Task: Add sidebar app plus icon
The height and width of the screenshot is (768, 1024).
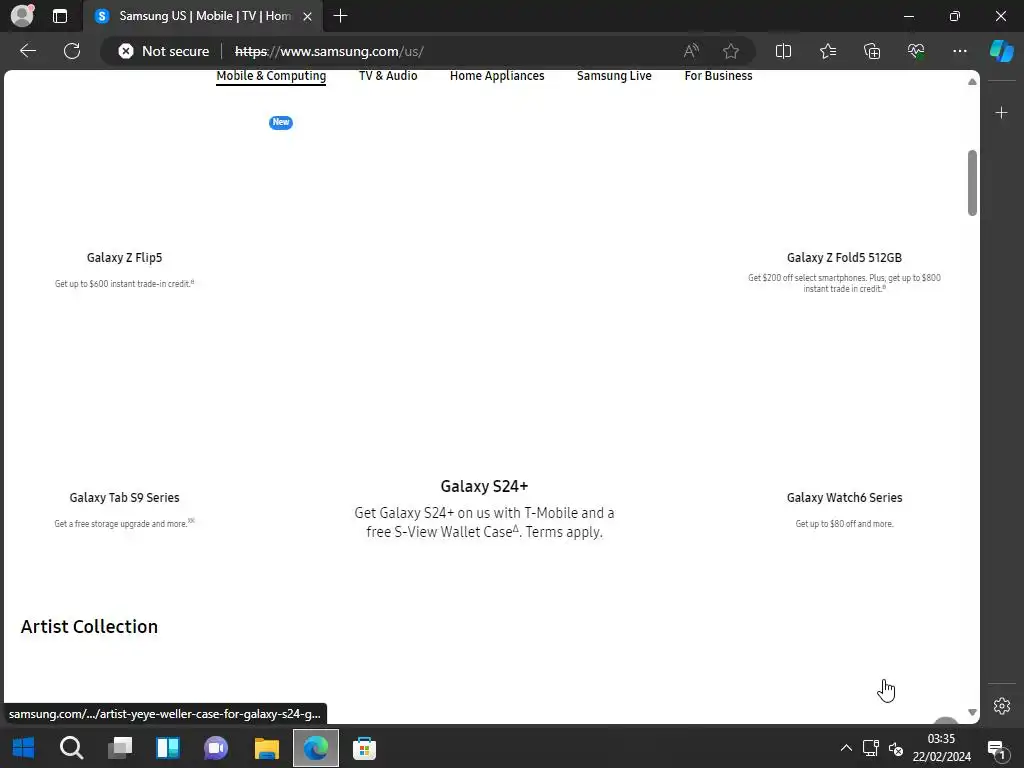Action: click(1001, 113)
